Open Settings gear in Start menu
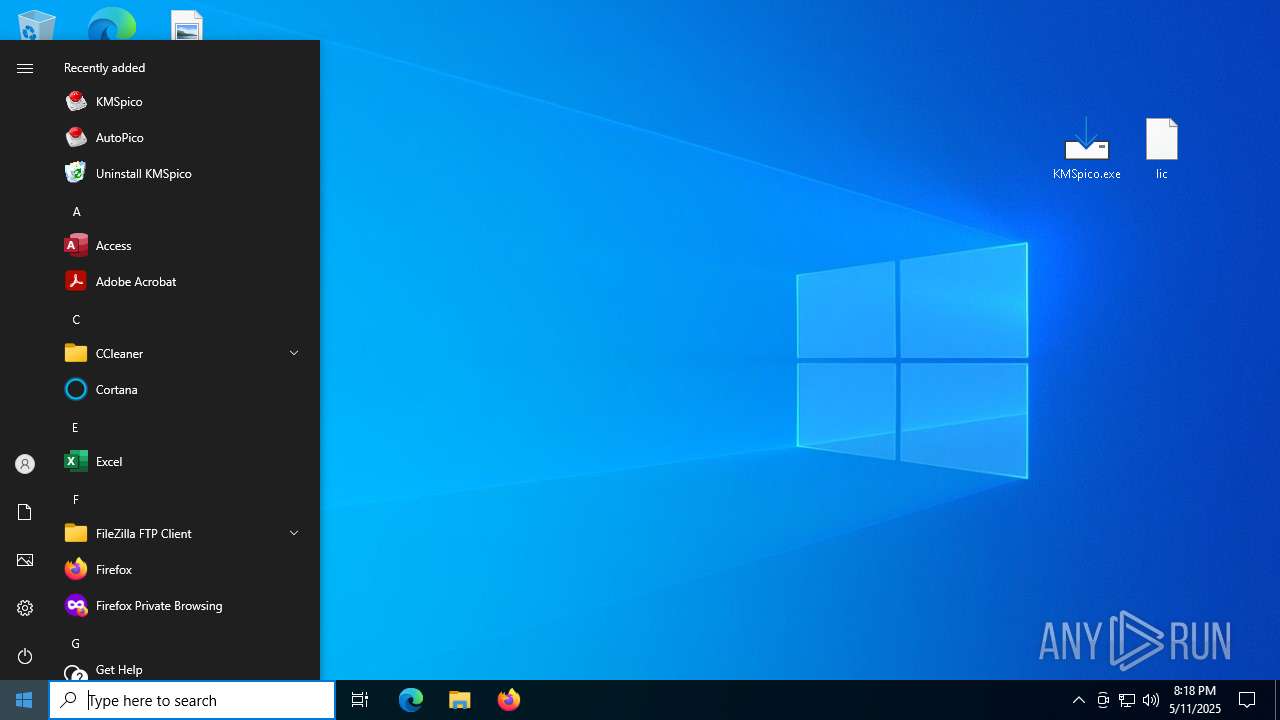The height and width of the screenshot is (720, 1280). 25,608
